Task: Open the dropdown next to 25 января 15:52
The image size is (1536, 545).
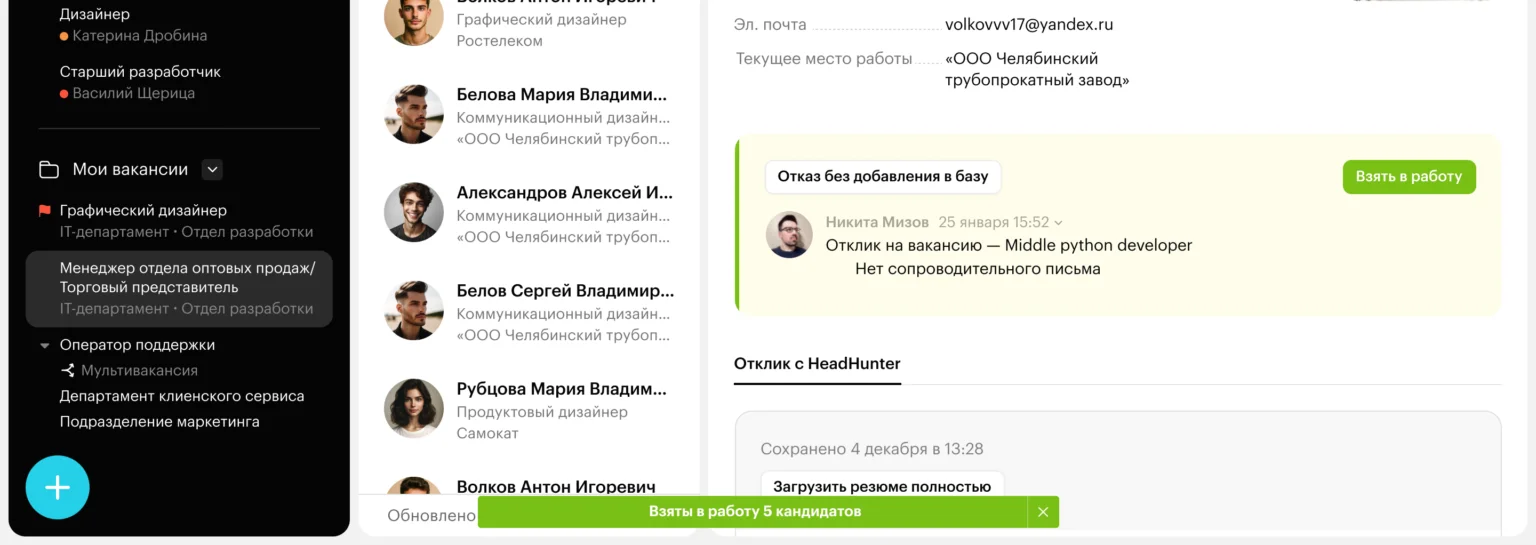Action: 1059,223
